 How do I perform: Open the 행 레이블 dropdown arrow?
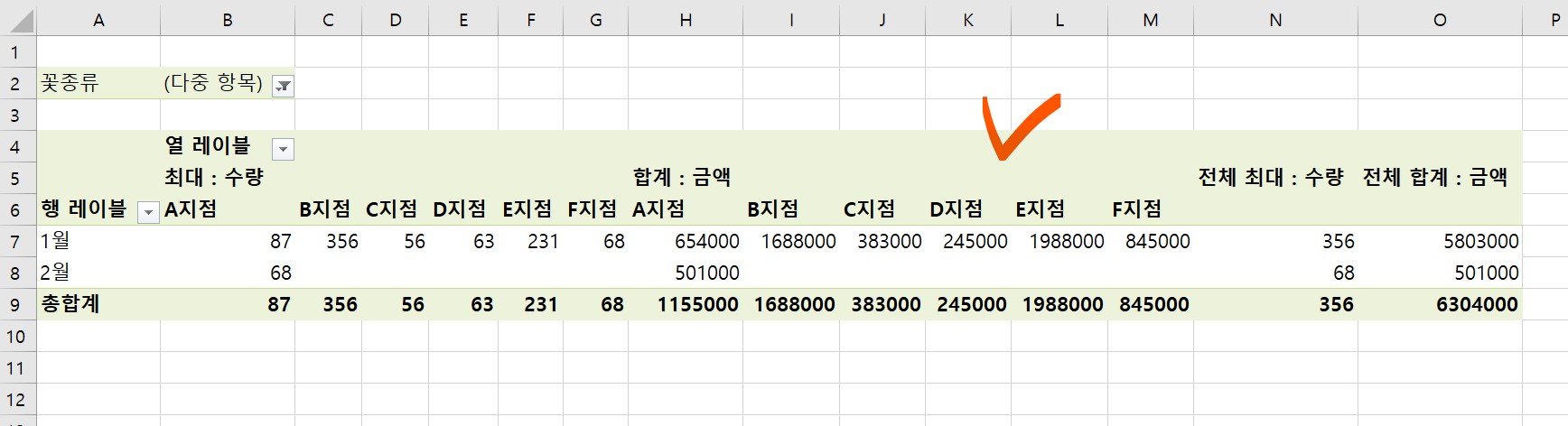pyautogui.click(x=148, y=212)
